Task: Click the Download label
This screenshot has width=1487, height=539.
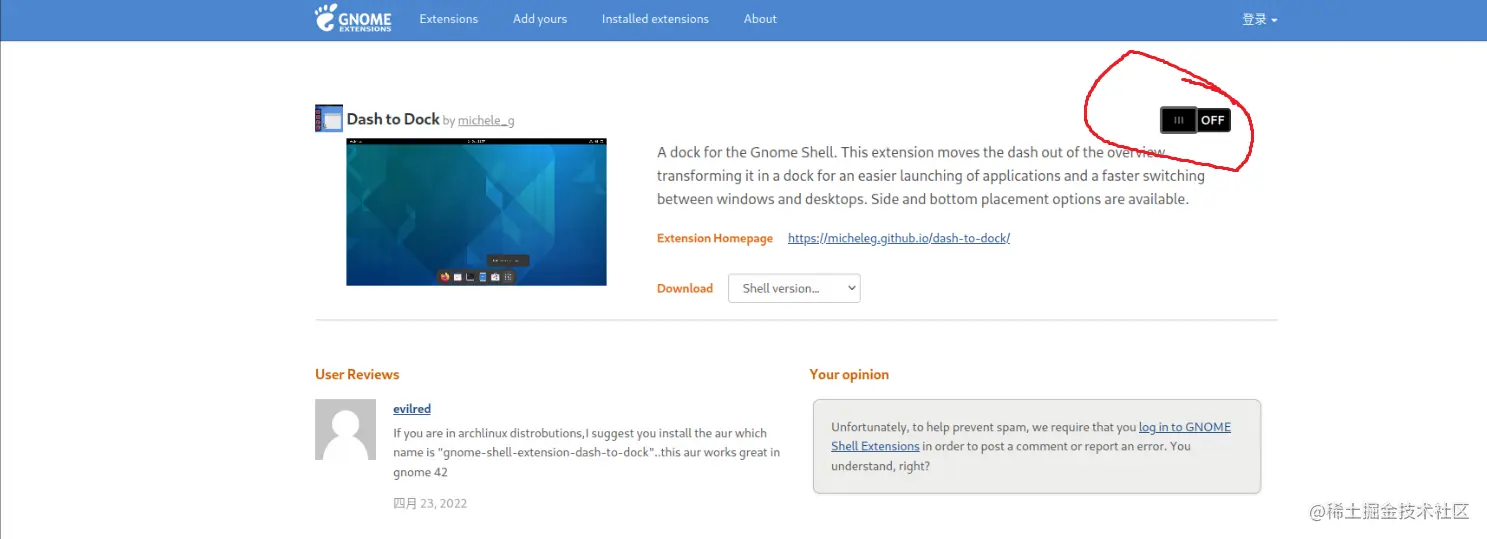Action: coord(685,288)
